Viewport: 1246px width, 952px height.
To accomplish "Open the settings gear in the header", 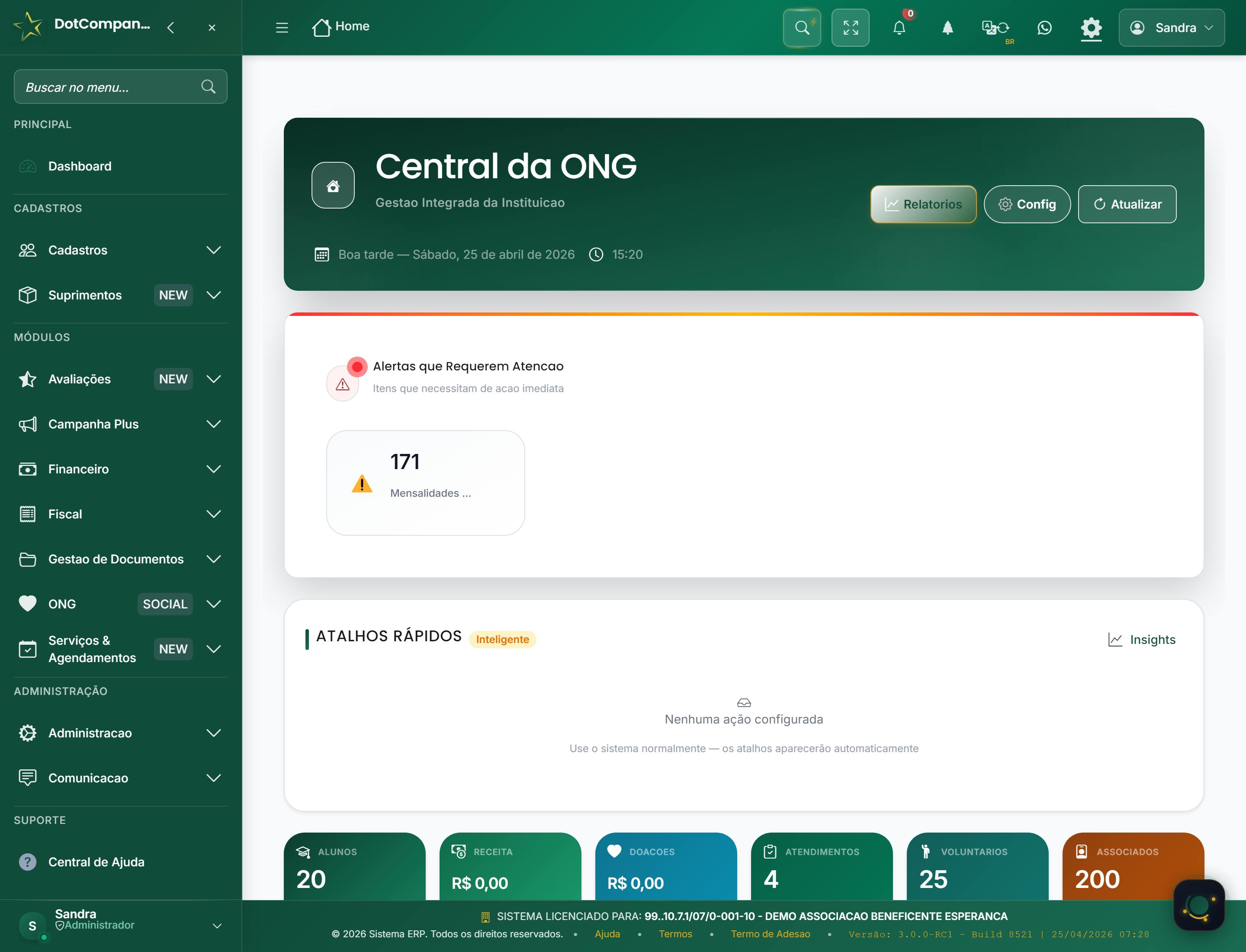I will [x=1091, y=27].
